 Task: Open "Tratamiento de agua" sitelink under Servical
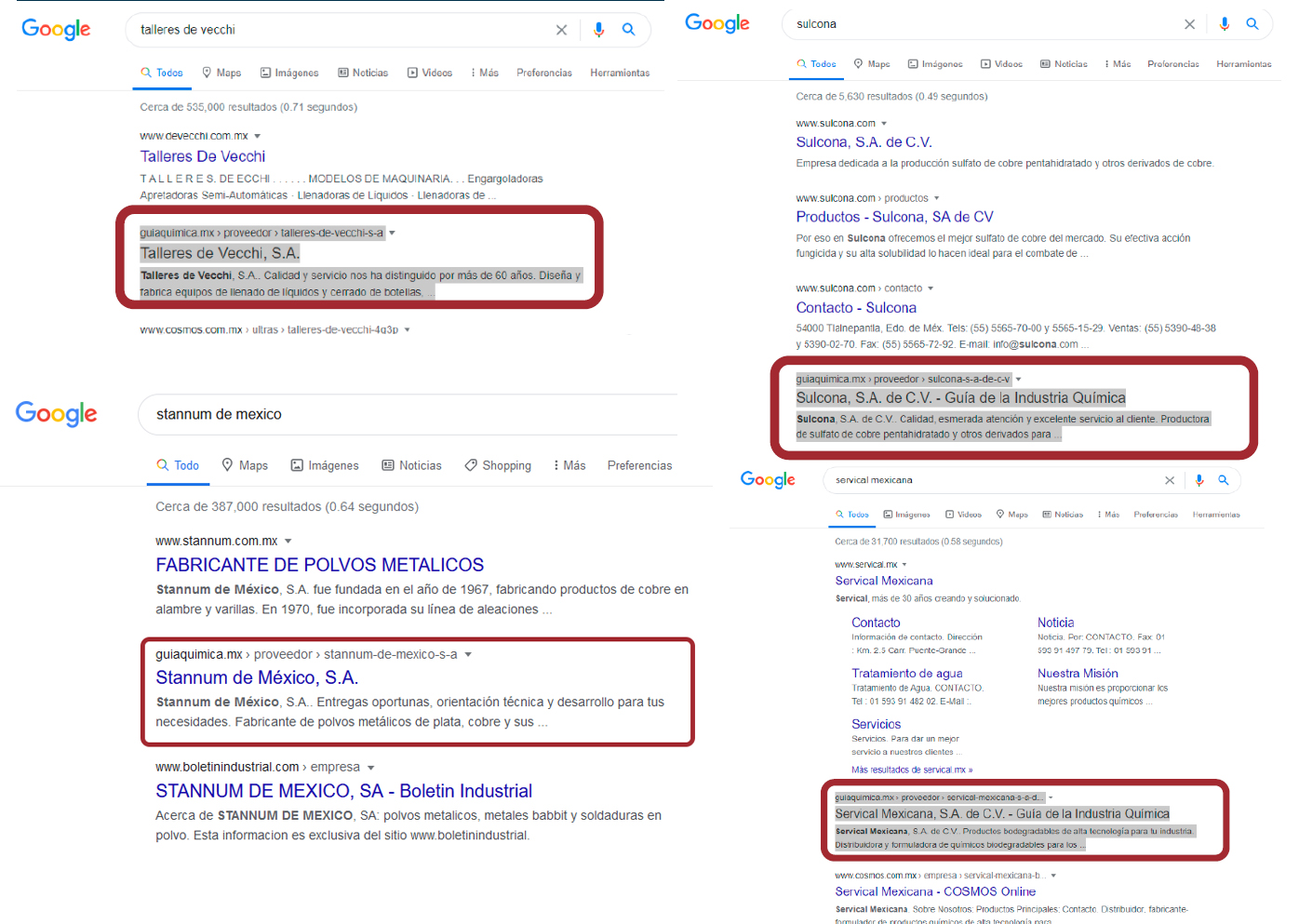pos(907,674)
